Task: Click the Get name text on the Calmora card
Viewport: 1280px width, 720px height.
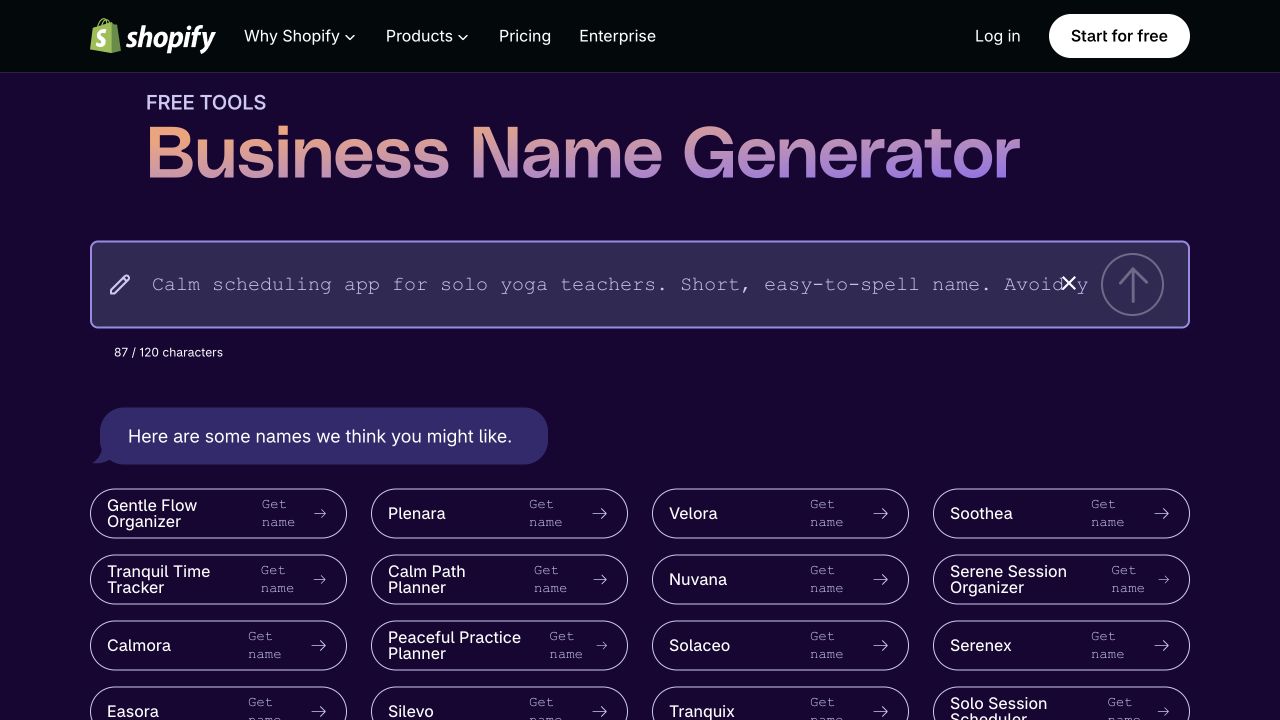Action: [x=264, y=646]
